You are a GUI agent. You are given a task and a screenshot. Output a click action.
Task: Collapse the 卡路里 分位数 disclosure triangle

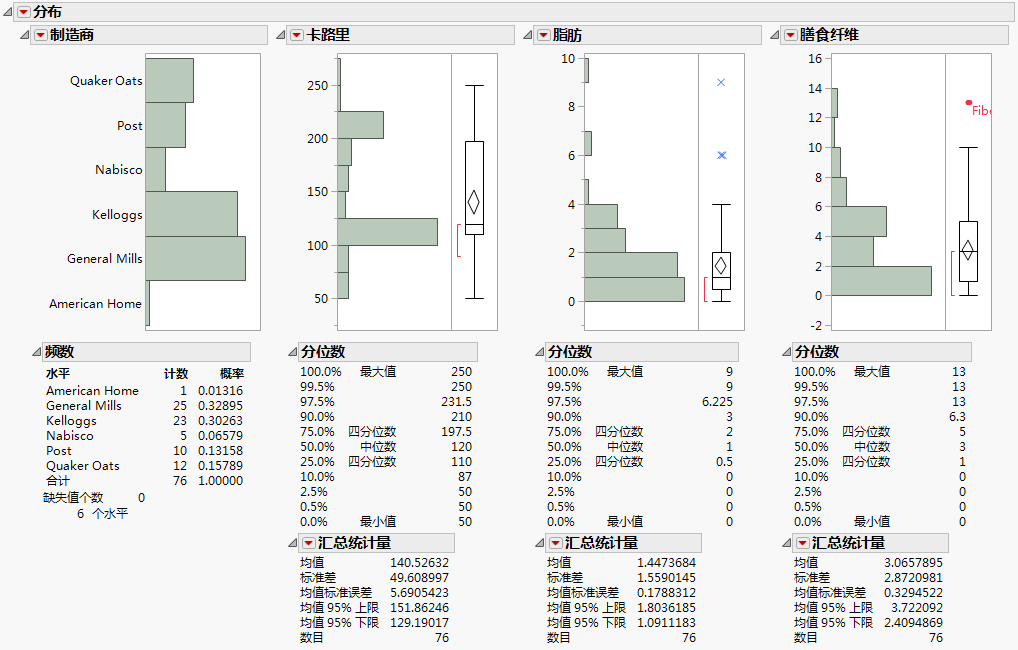pyautogui.click(x=293, y=352)
